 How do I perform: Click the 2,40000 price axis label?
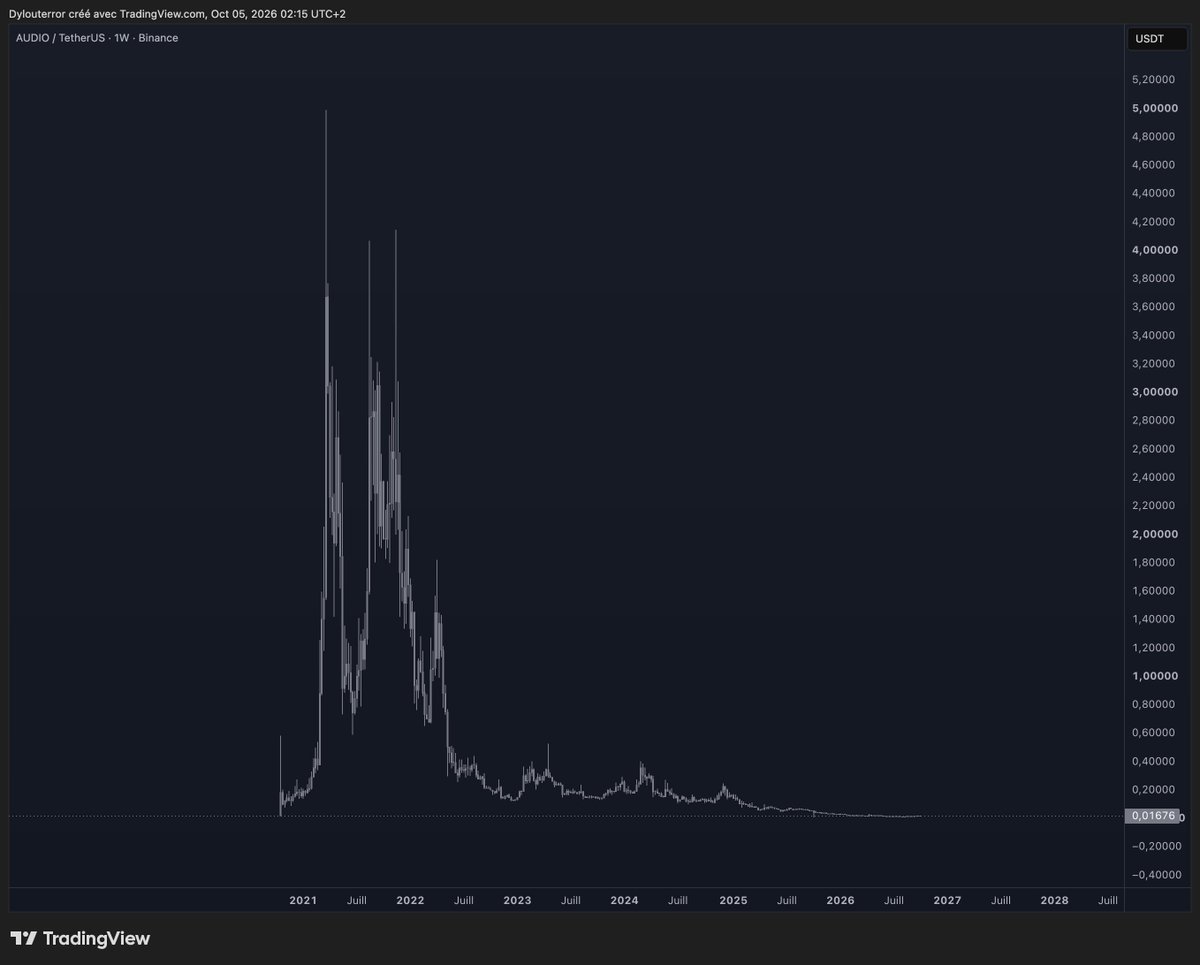coord(1155,477)
